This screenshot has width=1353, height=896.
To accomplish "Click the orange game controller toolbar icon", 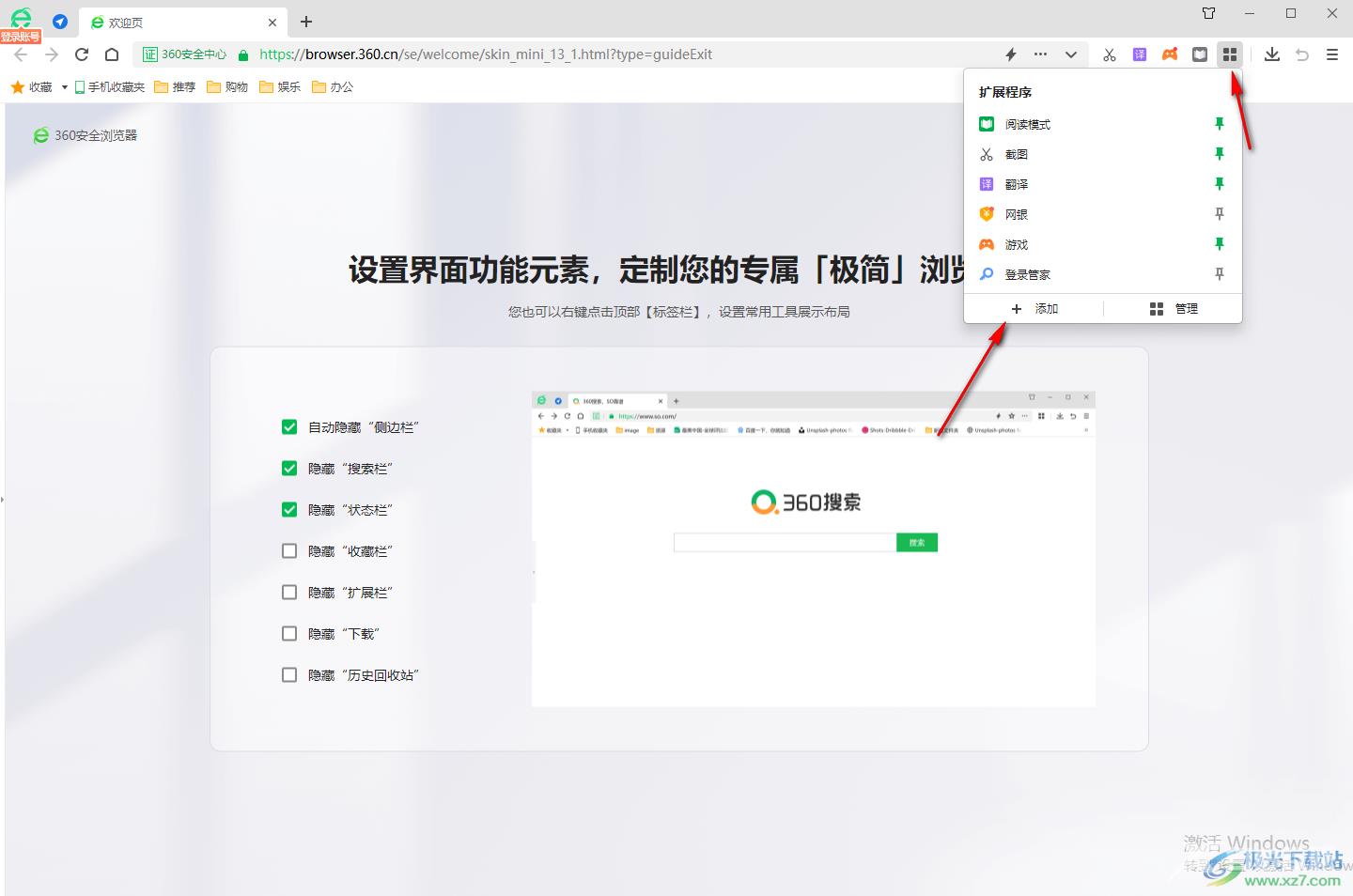I will pyautogui.click(x=1170, y=54).
